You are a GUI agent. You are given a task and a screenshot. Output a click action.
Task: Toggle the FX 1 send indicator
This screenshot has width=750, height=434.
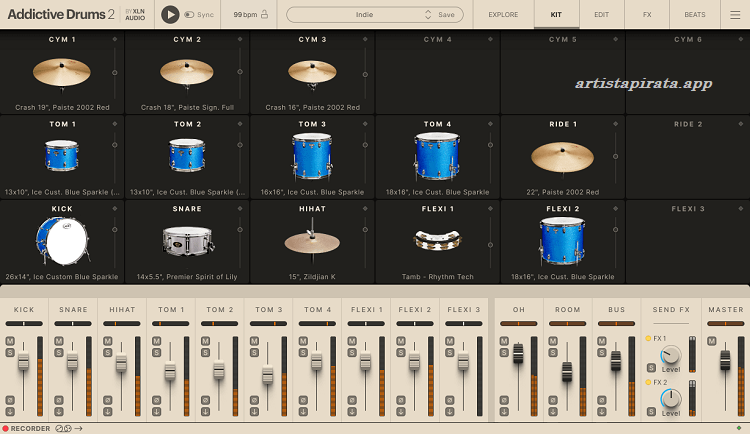coord(648,338)
